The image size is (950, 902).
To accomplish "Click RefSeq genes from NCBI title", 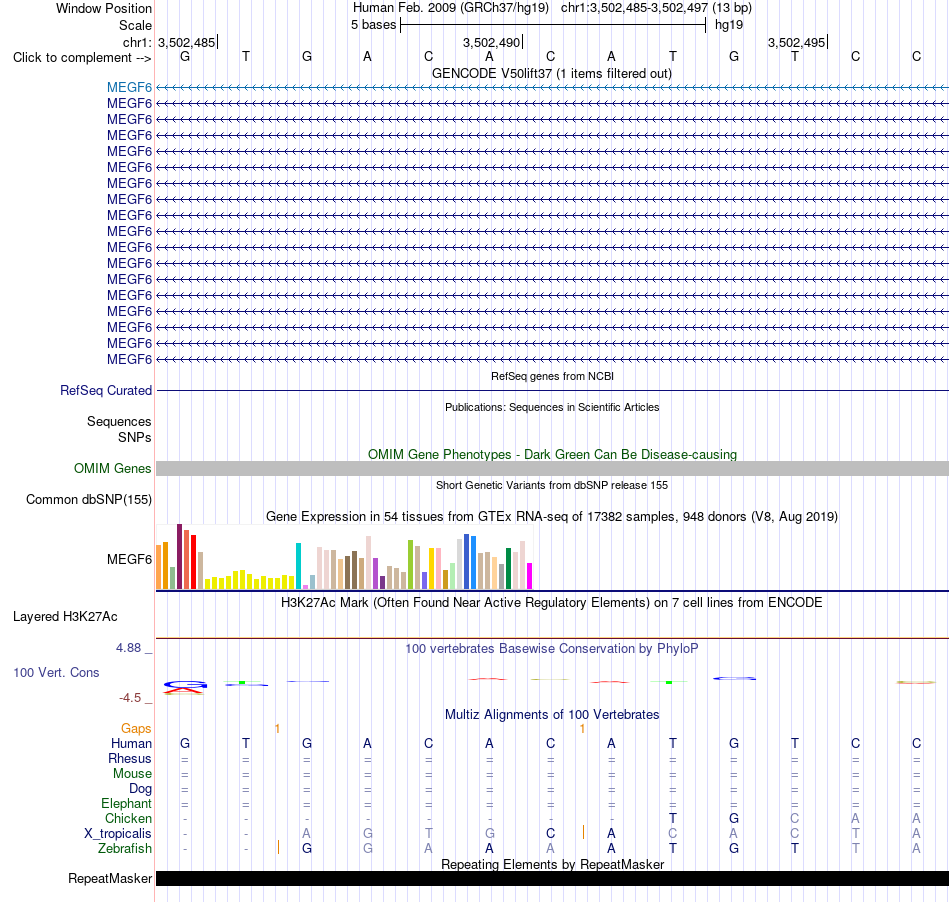I will point(552,376).
